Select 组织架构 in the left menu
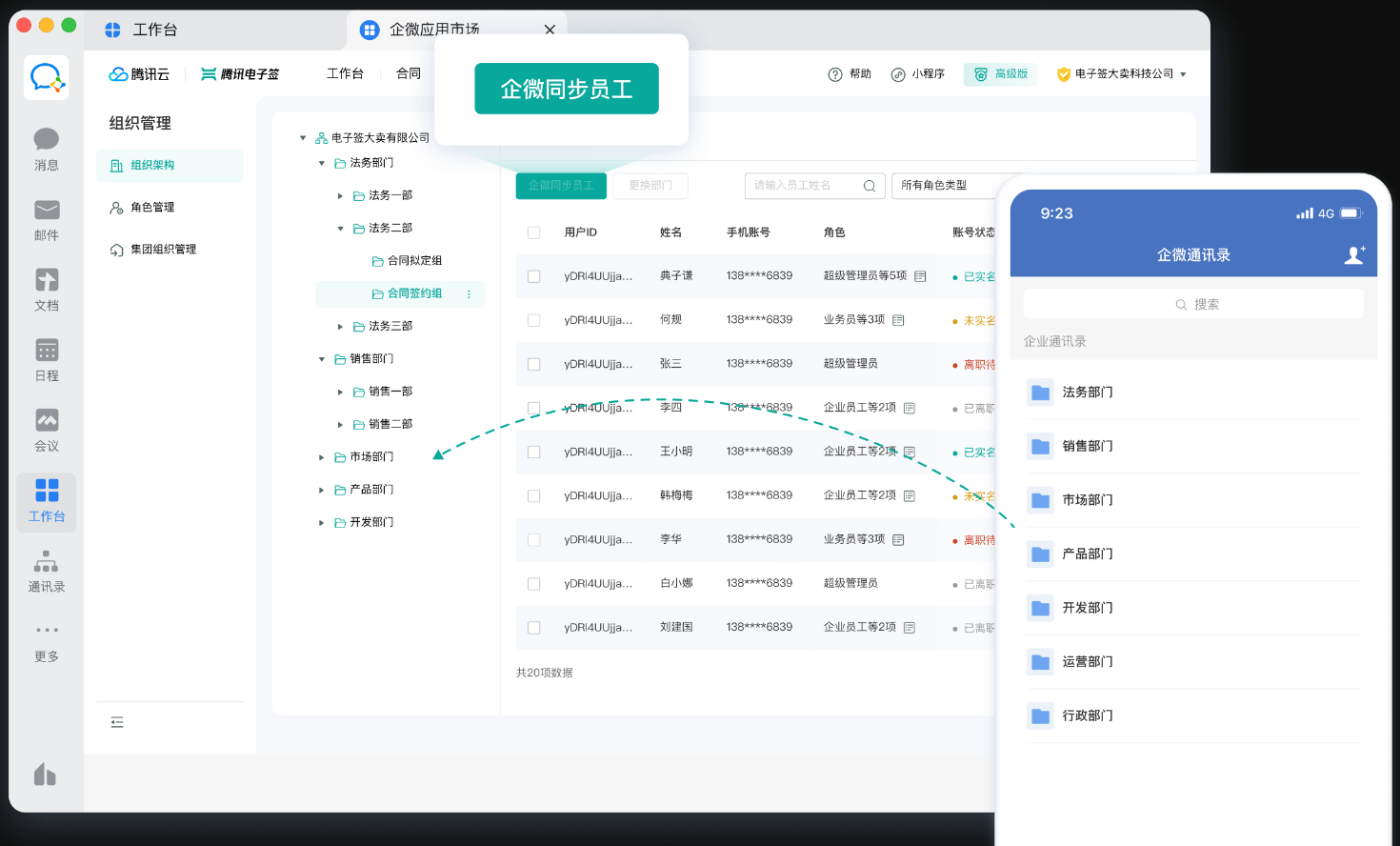This screenshot has width=1400, height=846. tap(170, 166)
